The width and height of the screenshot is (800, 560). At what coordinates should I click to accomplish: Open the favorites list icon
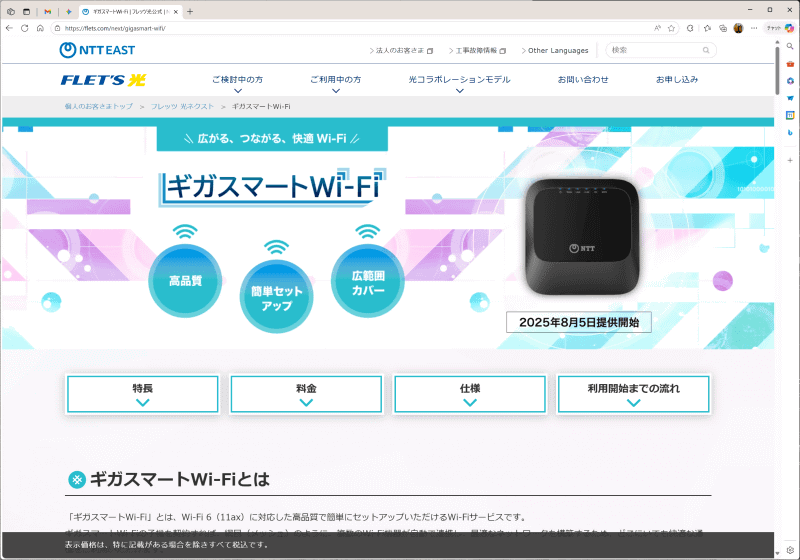click(x=707, y=28)
